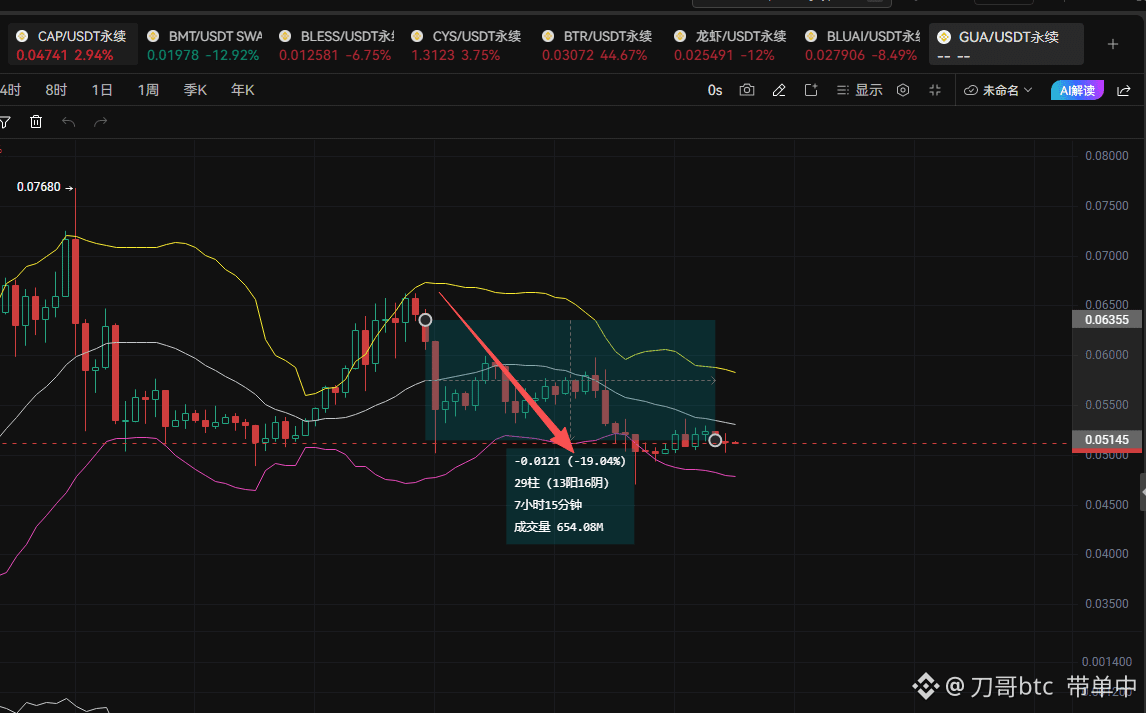Image resolution: width=1146 pixels, height=713 pixels.
Task: Select the measurement end circle handle
Action: [715, 440]
